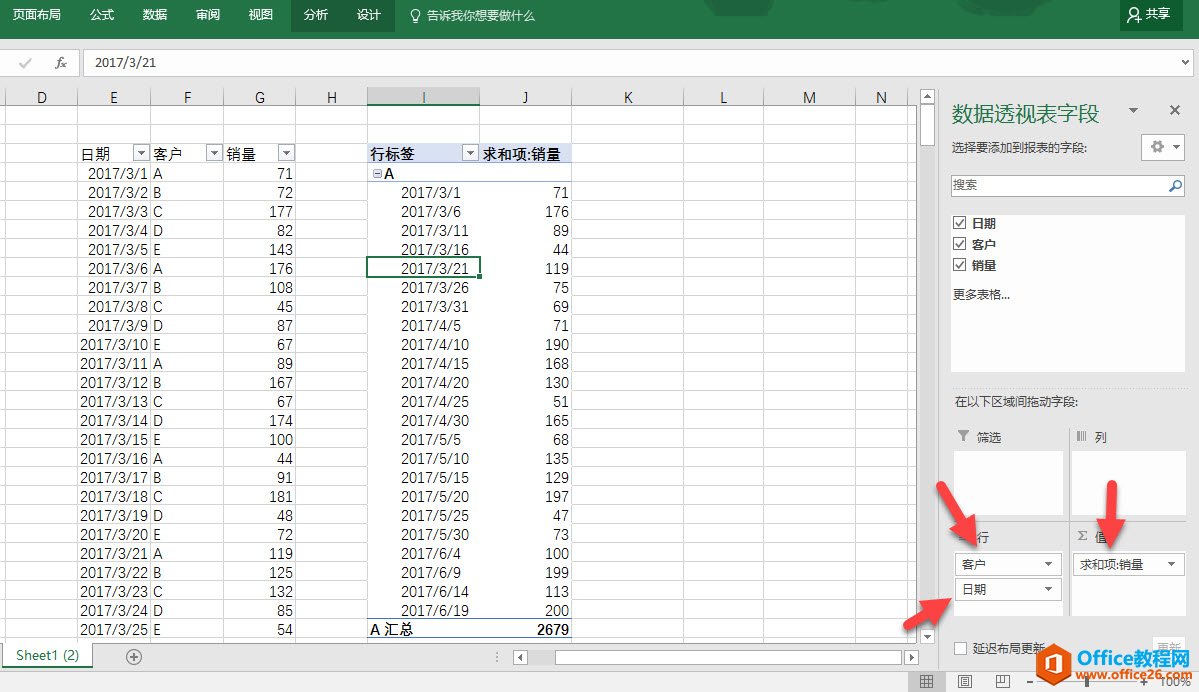Open the field pane options dropdown arrow
This screenshot has height=692, width=1199.
point(1133,111)
